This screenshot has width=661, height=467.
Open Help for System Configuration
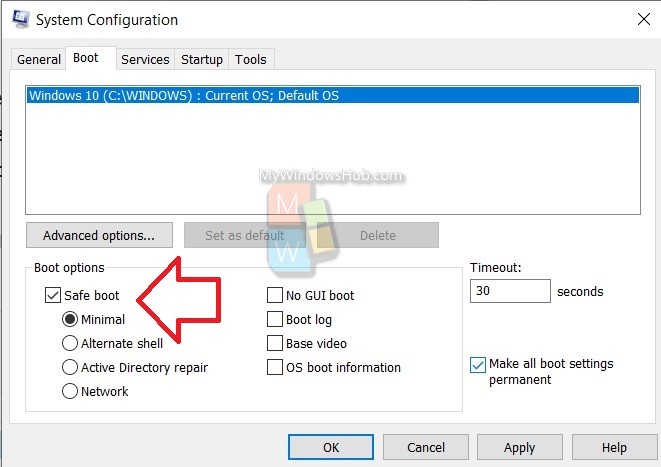[x=614, y=447]
